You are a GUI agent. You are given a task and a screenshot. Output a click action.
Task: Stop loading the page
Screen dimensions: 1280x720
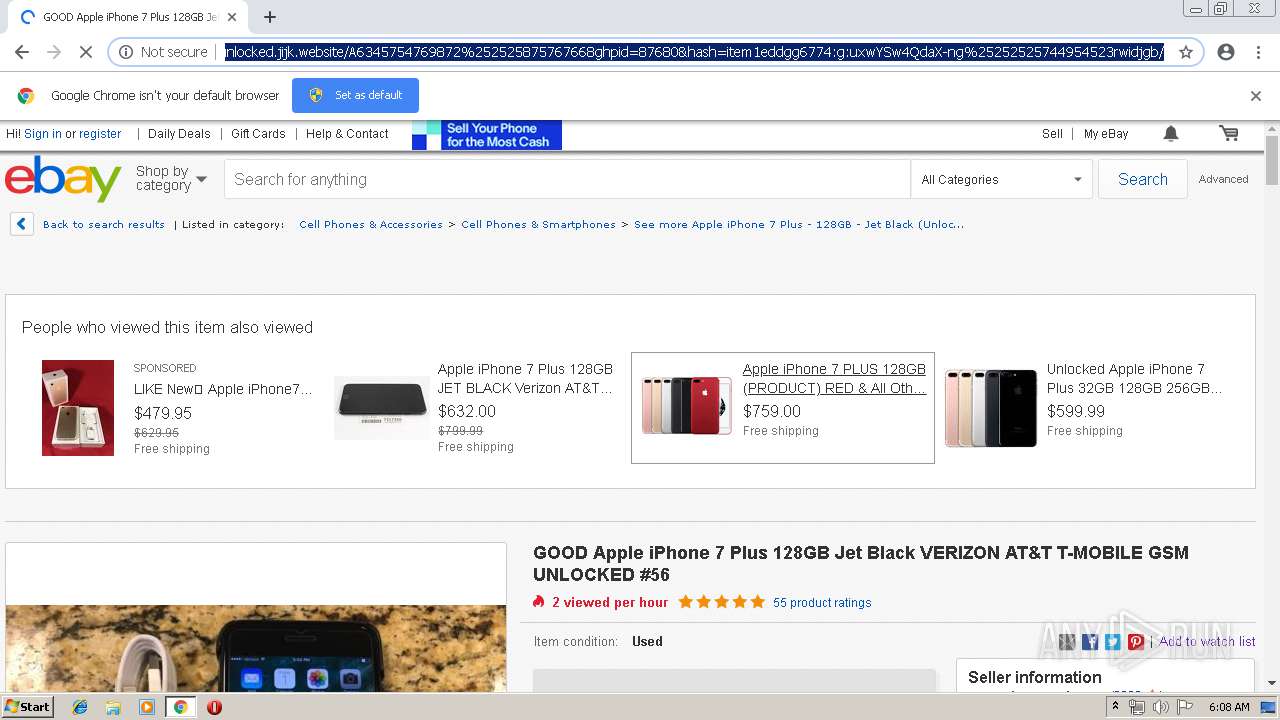coord(86,52)
